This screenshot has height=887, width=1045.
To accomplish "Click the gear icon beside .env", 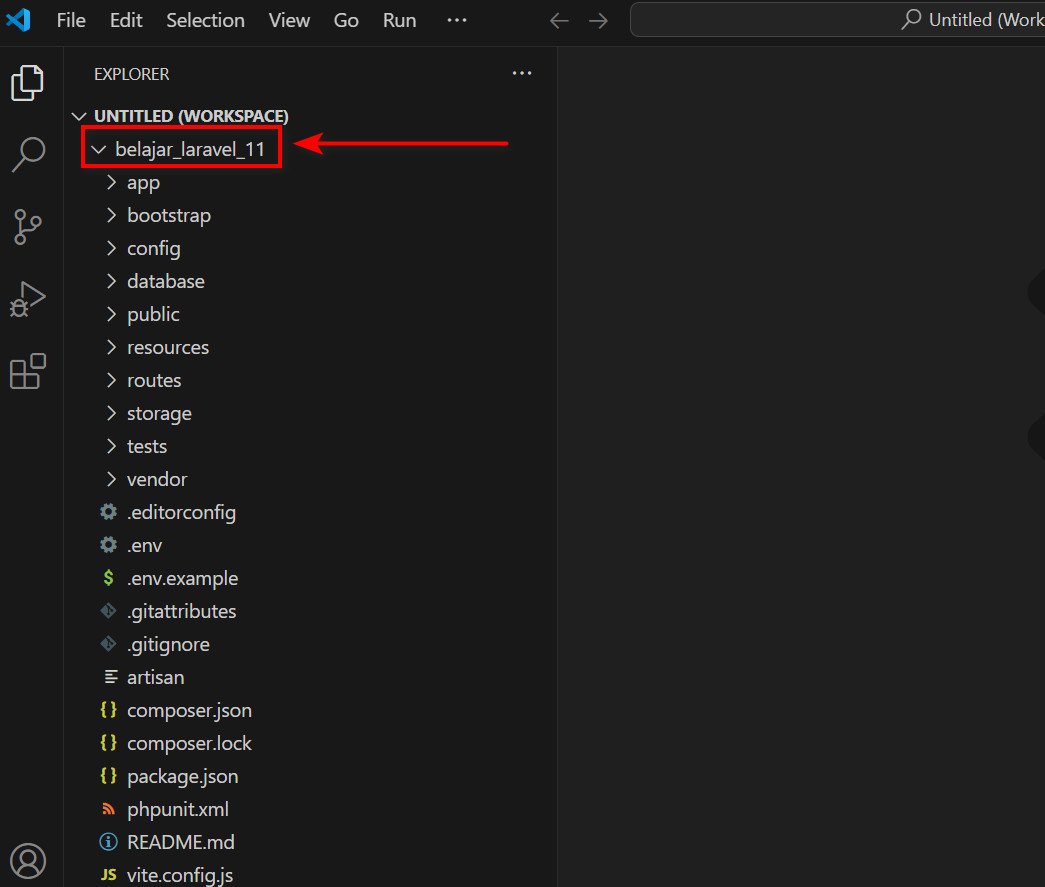I will click(x=109, y=545).
